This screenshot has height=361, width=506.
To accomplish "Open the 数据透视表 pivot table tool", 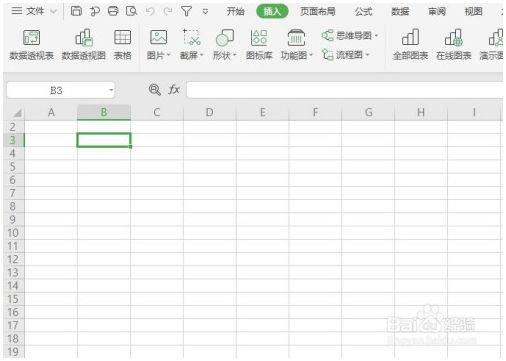I will pos(31,45).
